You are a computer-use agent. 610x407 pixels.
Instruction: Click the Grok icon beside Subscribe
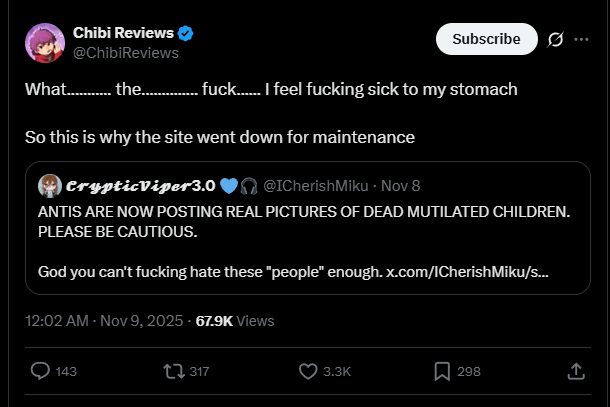555,39
